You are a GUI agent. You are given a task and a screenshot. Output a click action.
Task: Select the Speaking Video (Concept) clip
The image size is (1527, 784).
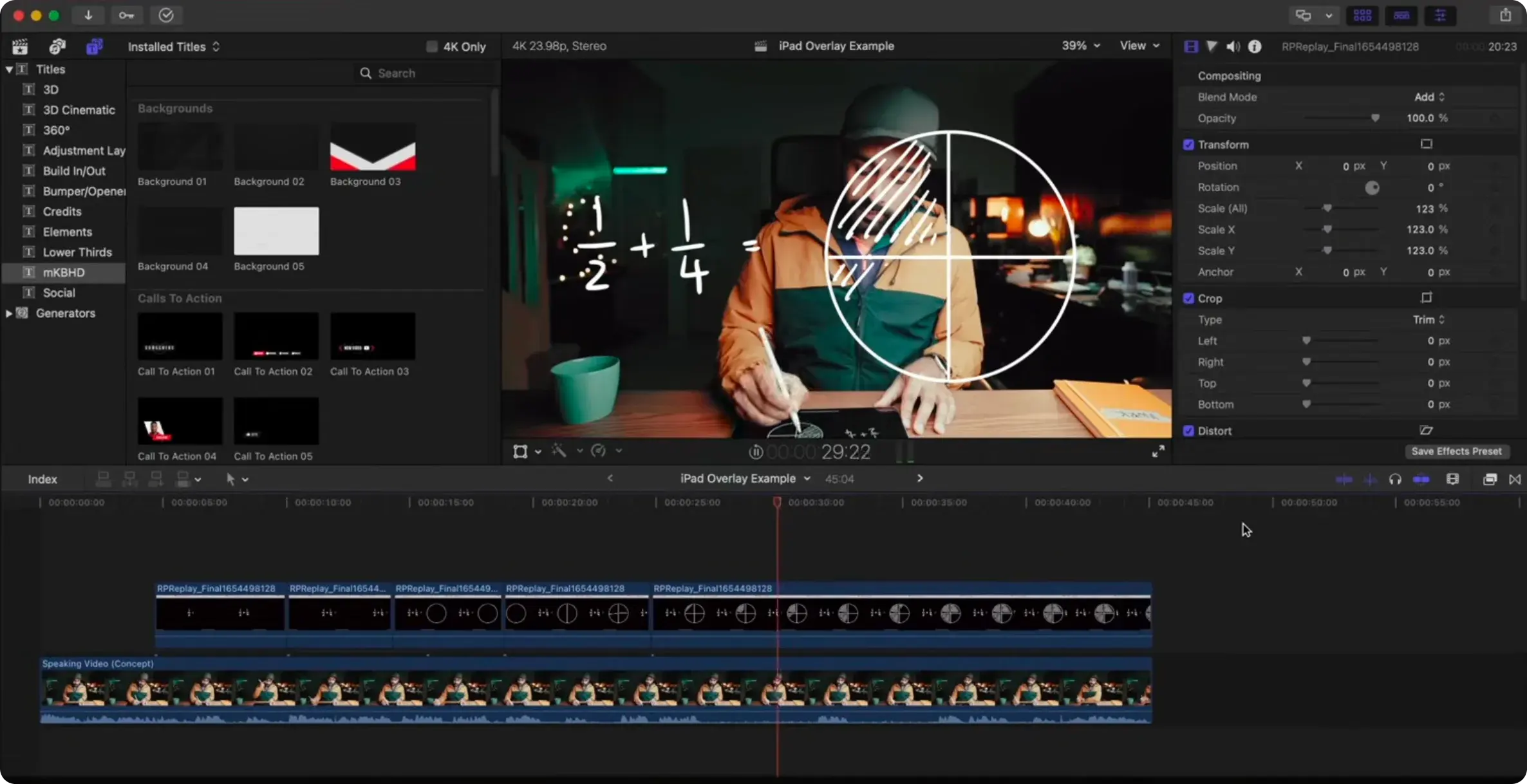[595, 691]
